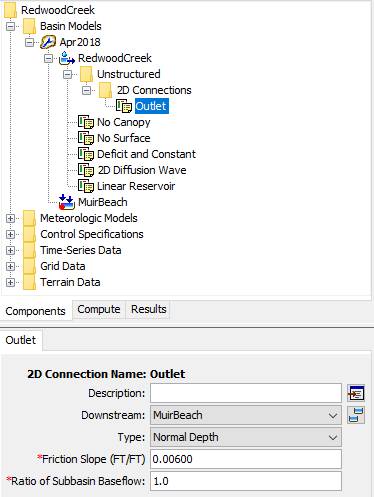Screen dimensions: 374x497
Task: Select the Apr2018 tree item label
Action: pyautogui.click(x=80, y=42)
